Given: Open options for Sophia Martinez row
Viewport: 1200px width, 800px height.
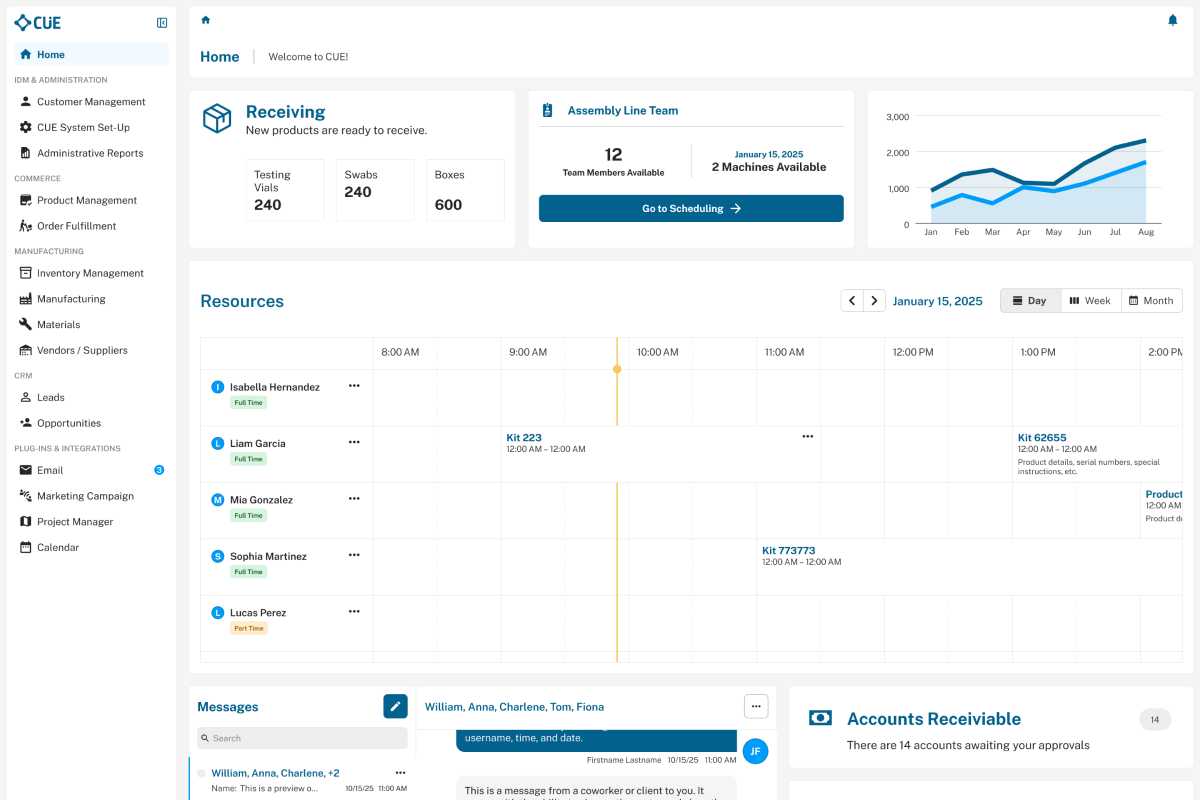Looking at the screenshot, I should (354, 555).
